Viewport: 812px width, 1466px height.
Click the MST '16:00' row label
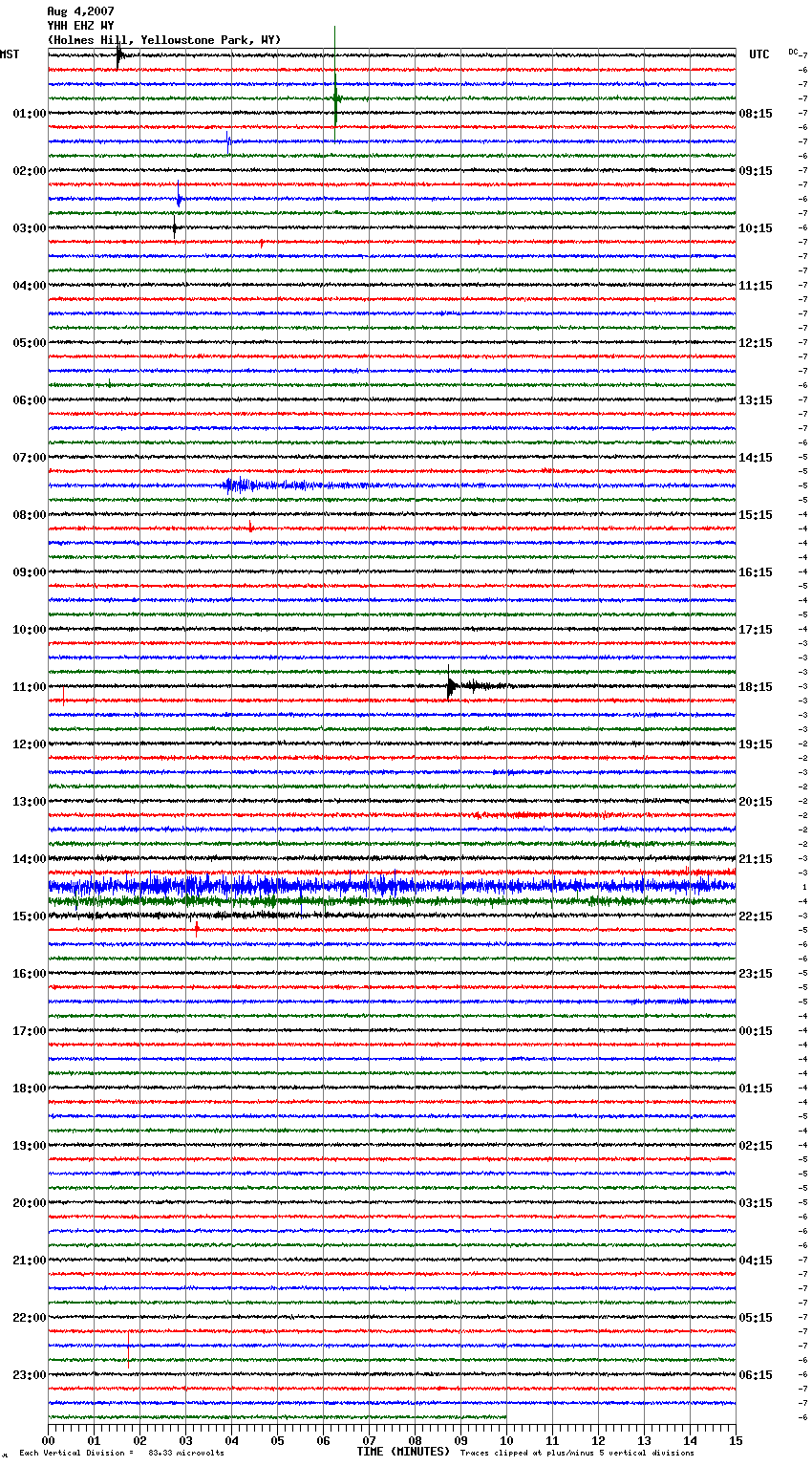click(30, 974)
